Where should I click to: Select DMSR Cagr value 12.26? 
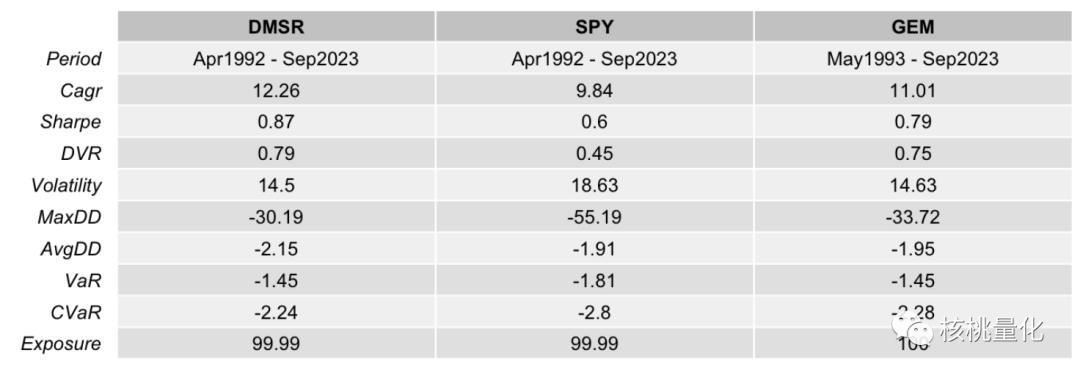tap(276, 91)
